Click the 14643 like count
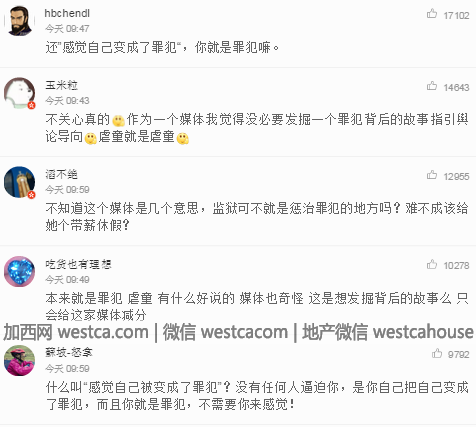Image resolution: width=476 pixels, height=427 pixels. coord(456,87)
